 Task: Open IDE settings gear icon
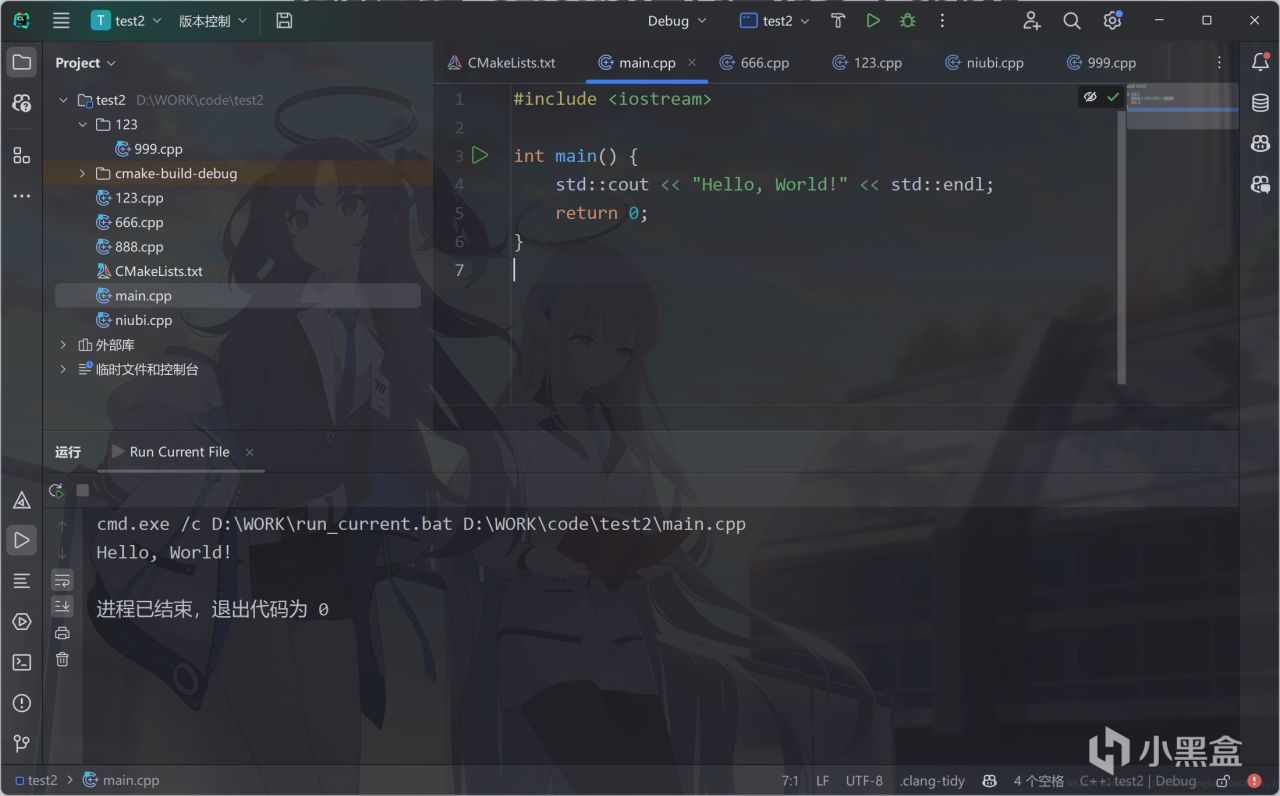pyautogui.click(x=1112, y=20)
